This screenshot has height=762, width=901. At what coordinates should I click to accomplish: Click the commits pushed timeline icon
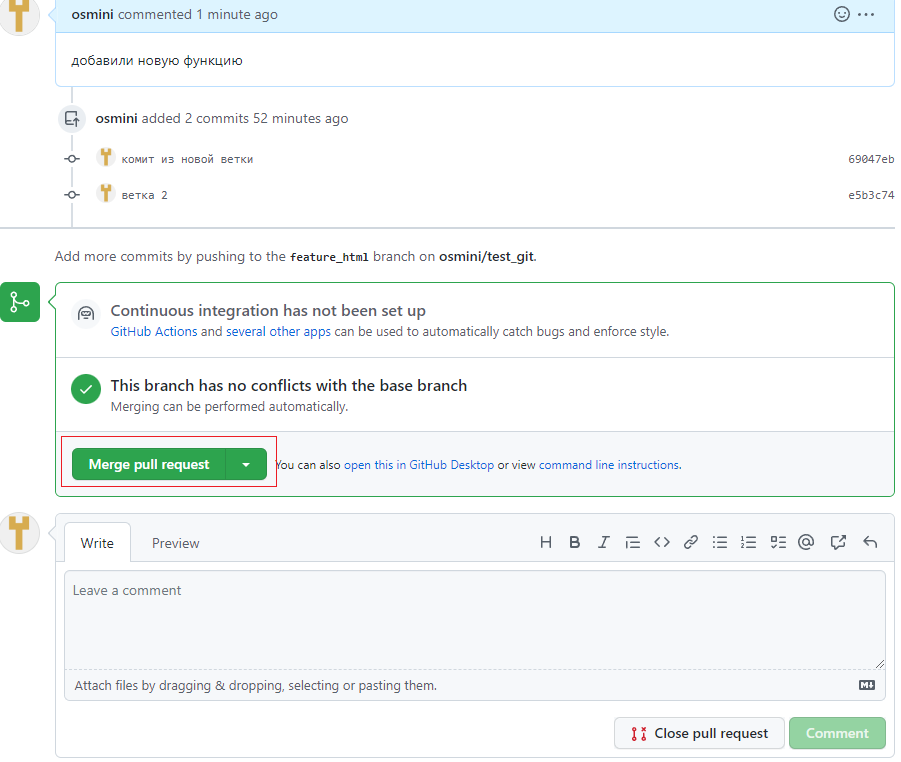point(72,119)
